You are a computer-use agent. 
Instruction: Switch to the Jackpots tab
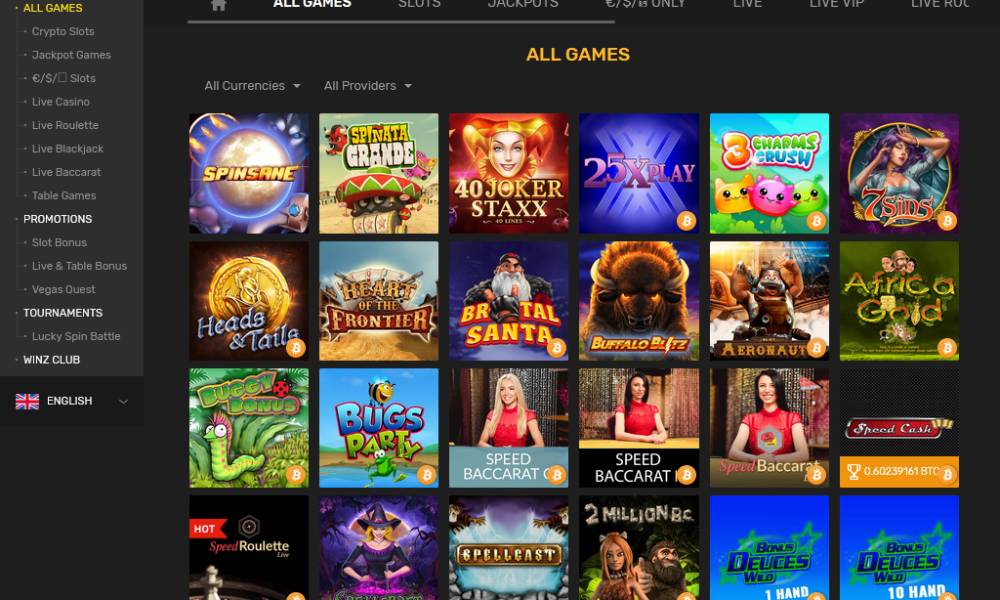click(x=523, y=4)
